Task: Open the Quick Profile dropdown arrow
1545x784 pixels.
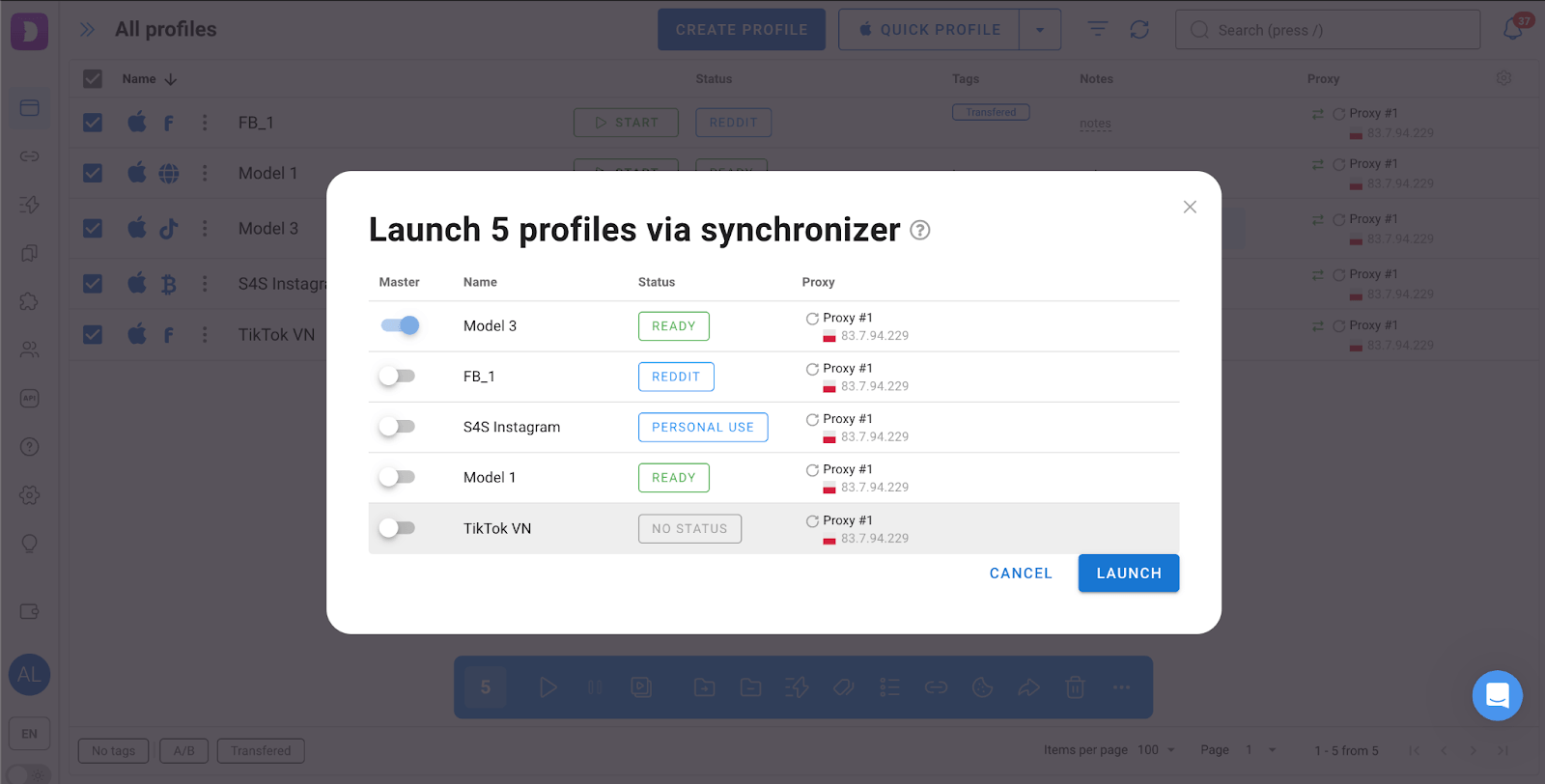Action: pyautogui.click(x=1040, y=30)
